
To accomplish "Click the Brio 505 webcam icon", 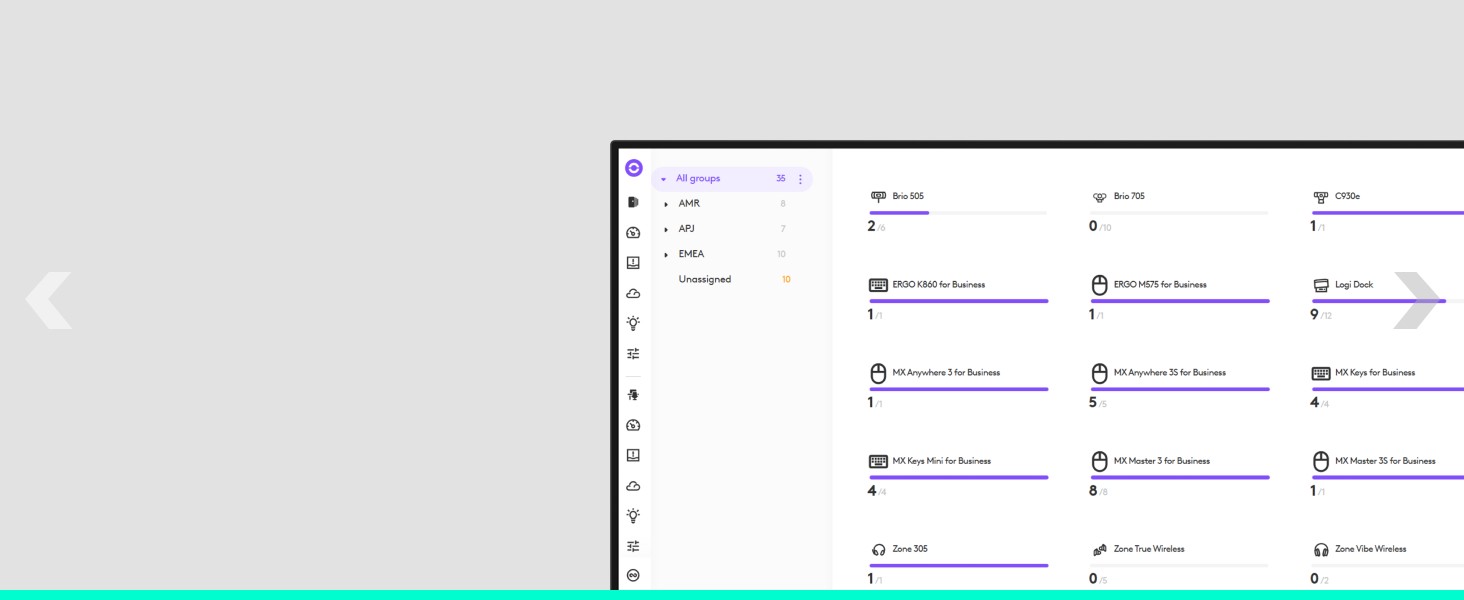I will click(x=879, y=196).
